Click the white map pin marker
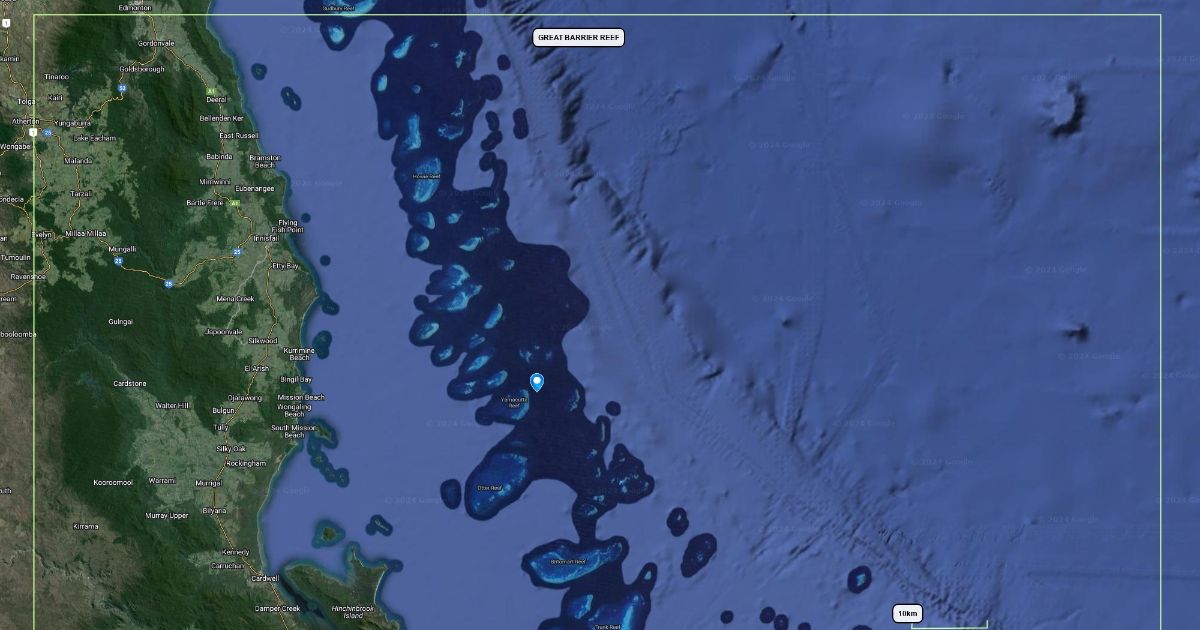The image size is (1200, 630). pyautogui.click(x=537, y=382)
